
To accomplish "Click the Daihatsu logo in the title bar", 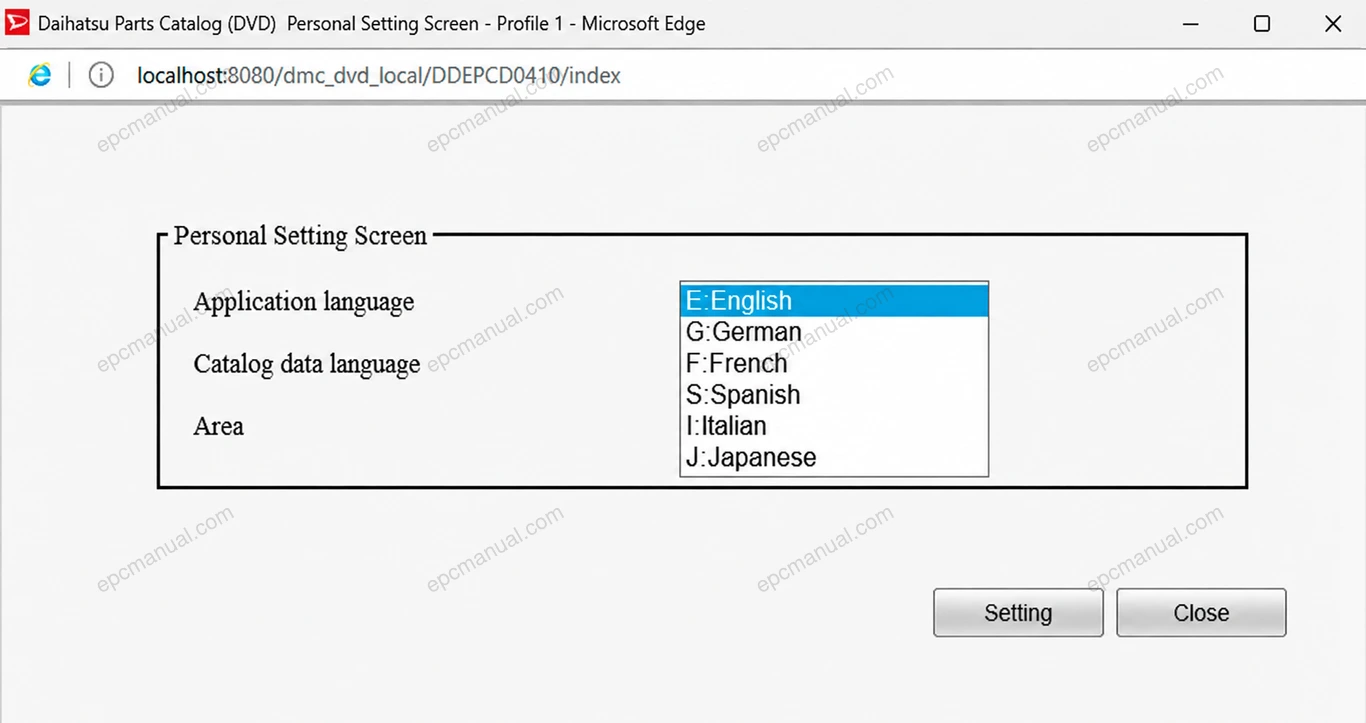I will 18,23.
